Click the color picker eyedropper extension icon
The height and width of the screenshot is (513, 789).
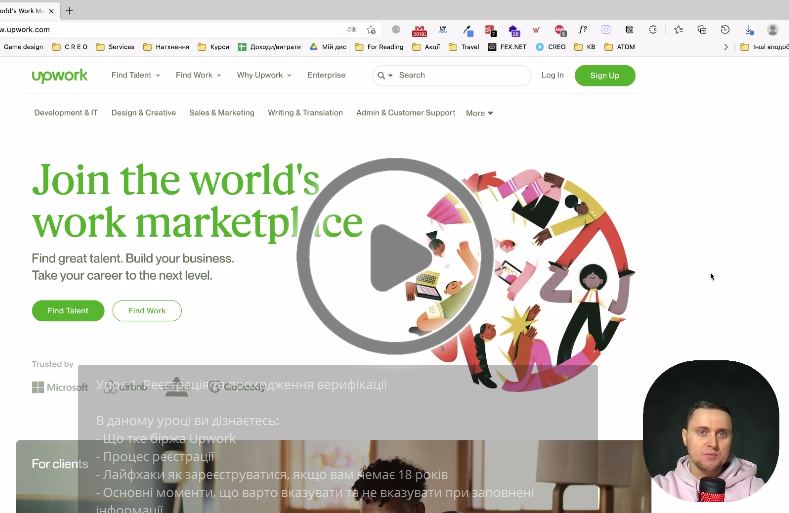tap(467, 31)
